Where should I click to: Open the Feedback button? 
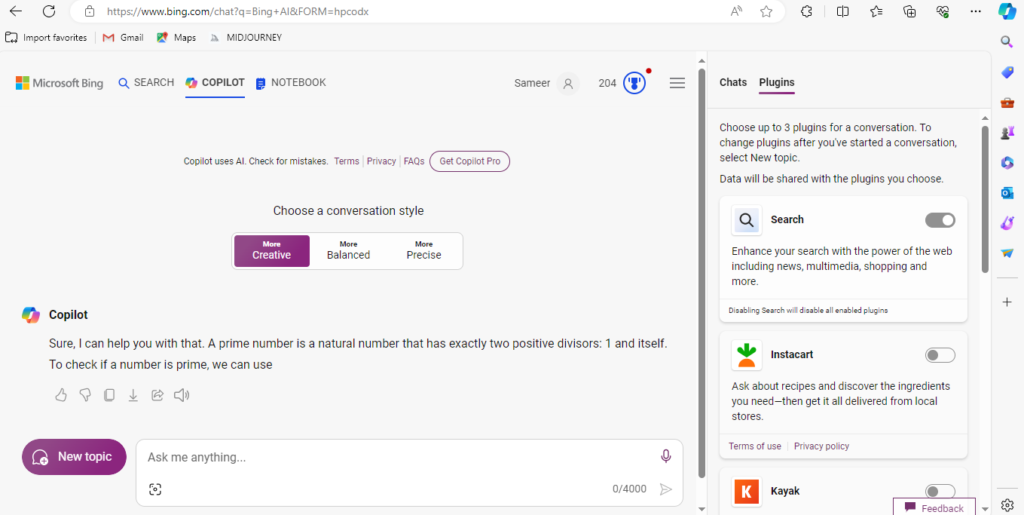click(x=934, y=508)
